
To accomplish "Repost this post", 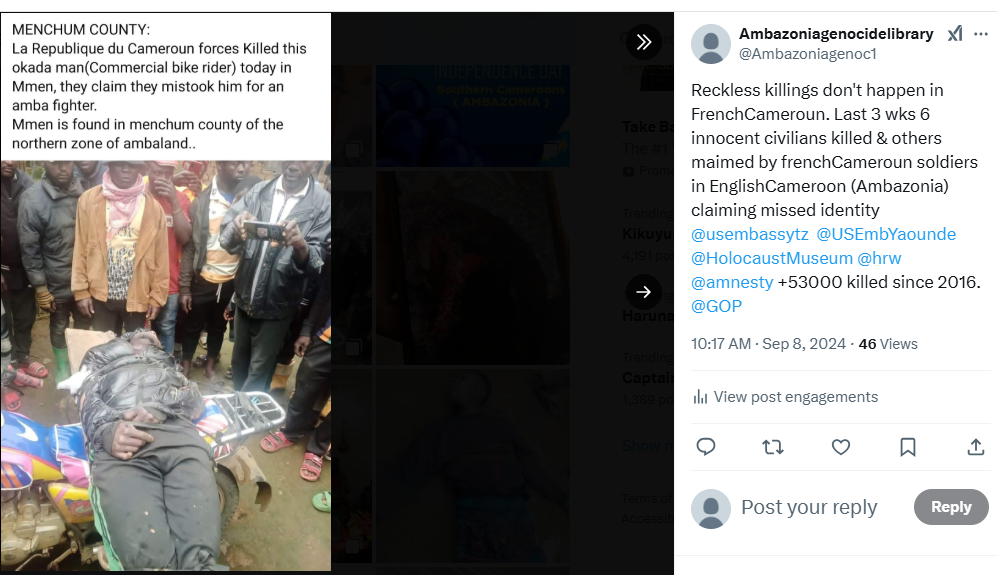I will [x=773, y=447].
